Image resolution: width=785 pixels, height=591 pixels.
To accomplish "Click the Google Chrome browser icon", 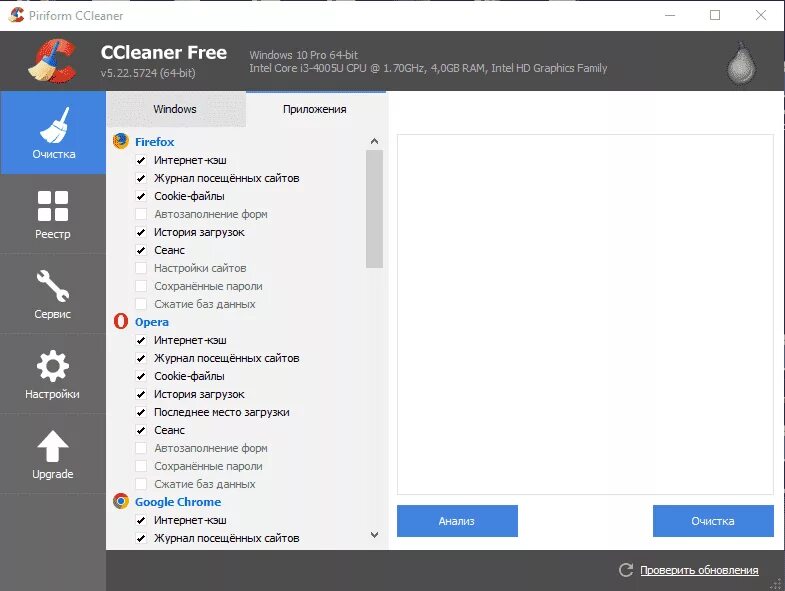I will [x=121, y=501].
